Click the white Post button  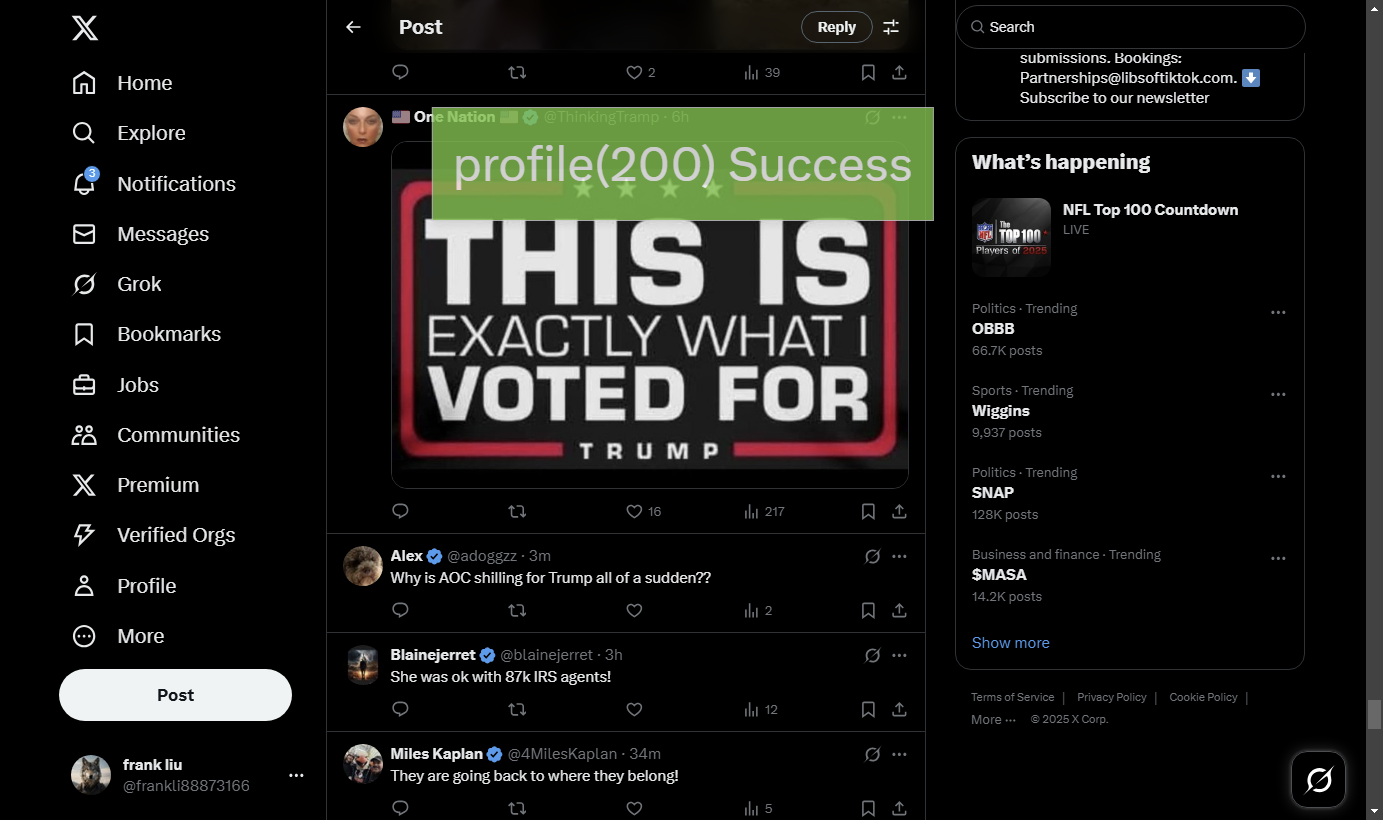(175, 695)
